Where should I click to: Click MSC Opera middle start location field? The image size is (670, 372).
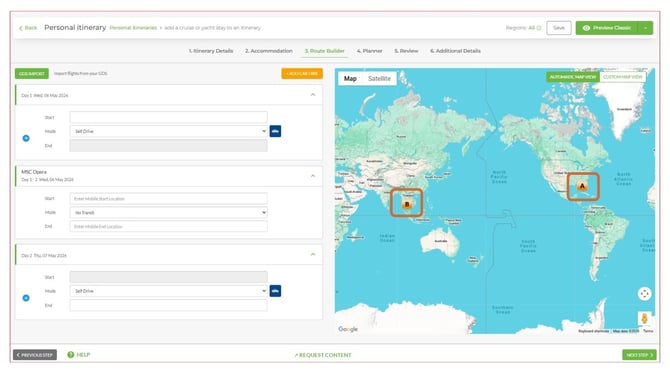pyautogui.click(x=168, y=198)
